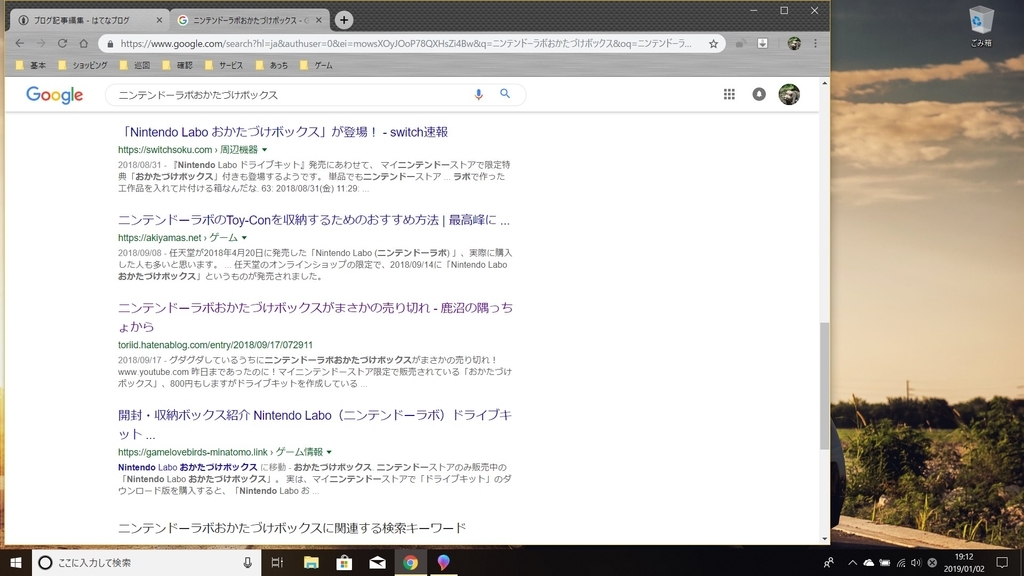1024x576 pixels.
Task: Check the battery status tray icon
Action: click(x=885, y=562)
